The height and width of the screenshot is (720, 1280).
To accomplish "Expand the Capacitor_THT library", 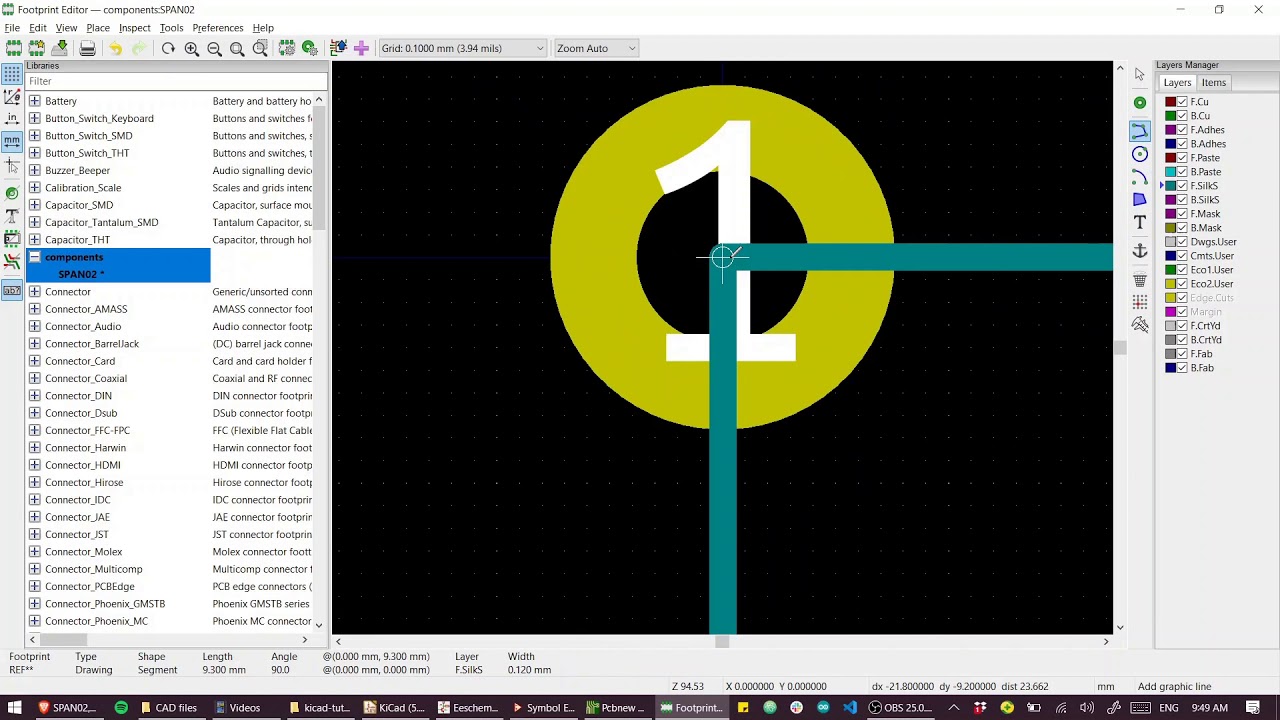I will pos(35,240).
